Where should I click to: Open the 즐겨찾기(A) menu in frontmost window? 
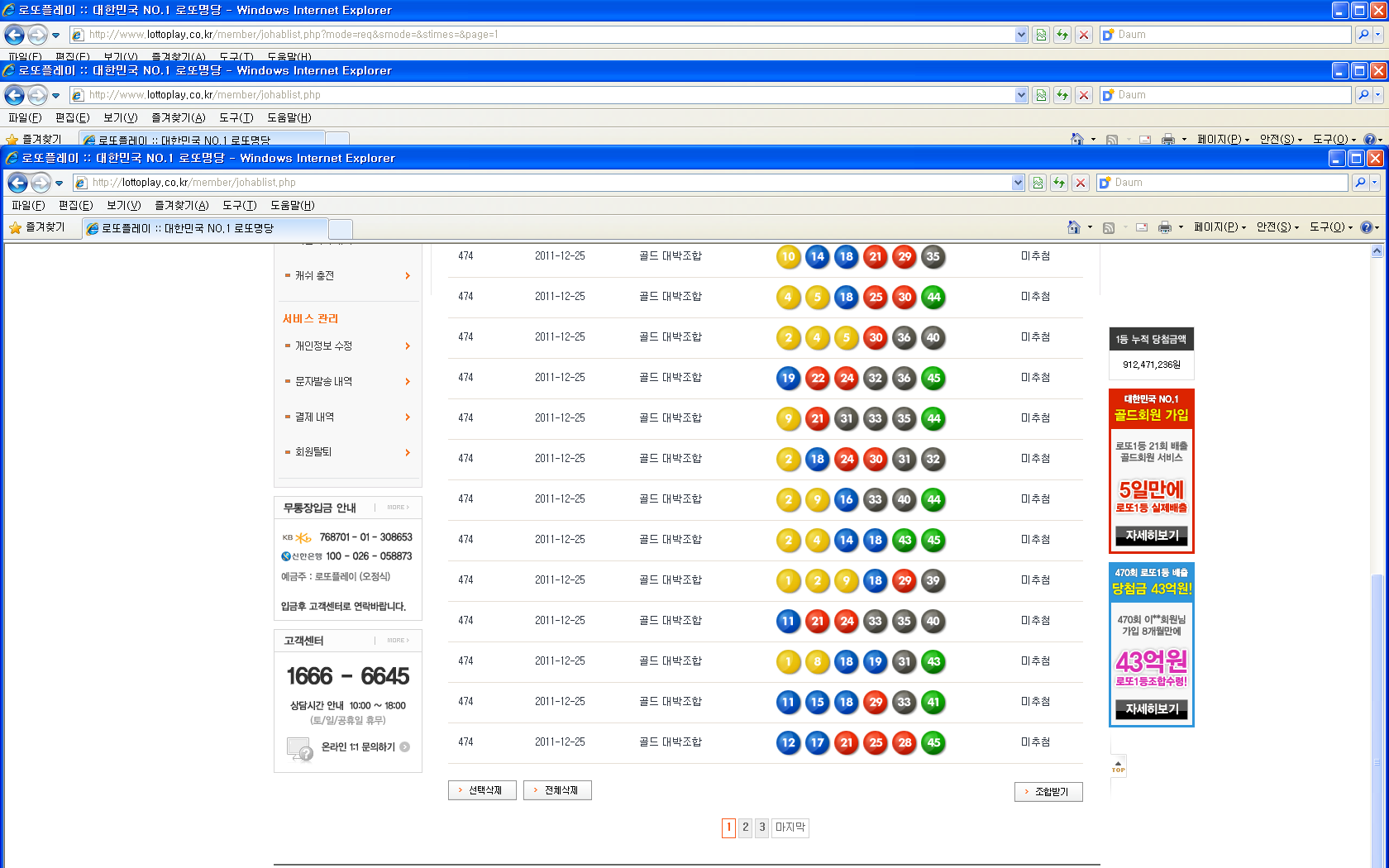tap(181, 205)
